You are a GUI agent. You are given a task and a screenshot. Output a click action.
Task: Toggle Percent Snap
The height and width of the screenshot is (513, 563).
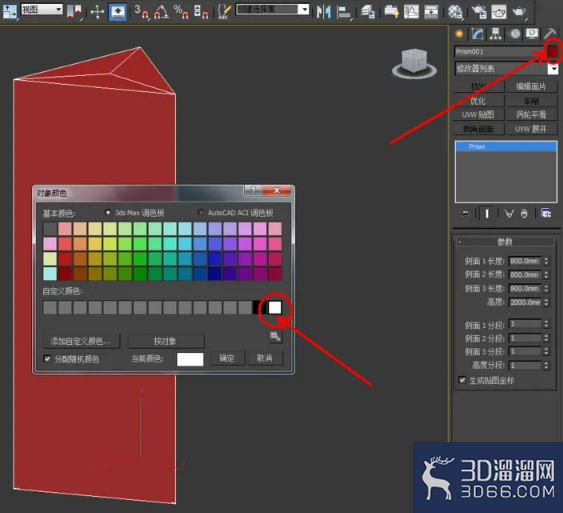(181, 11)
